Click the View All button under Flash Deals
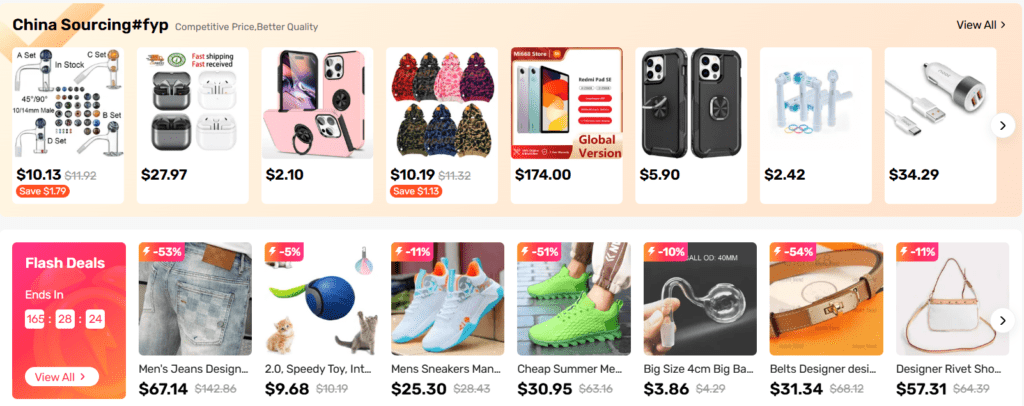 point(62,377)
